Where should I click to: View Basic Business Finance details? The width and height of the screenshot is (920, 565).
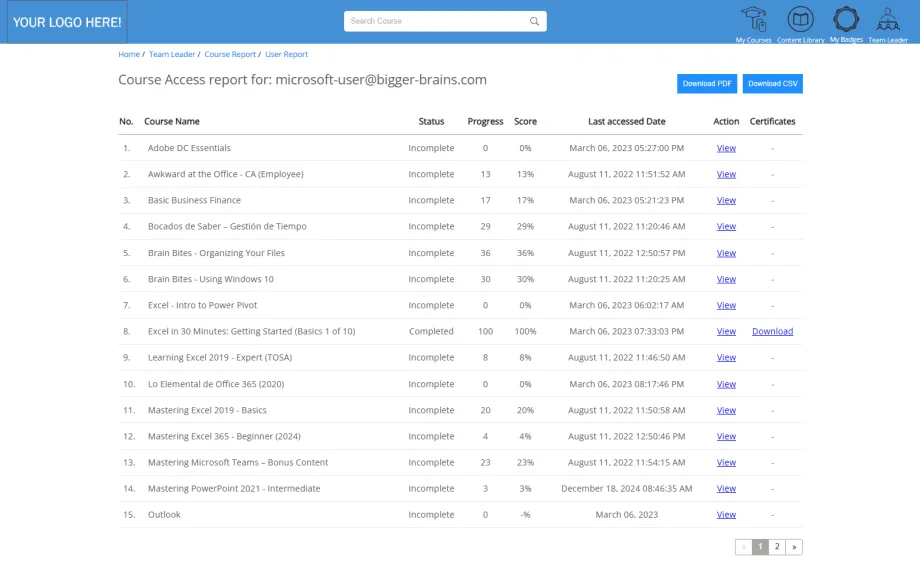726,201
